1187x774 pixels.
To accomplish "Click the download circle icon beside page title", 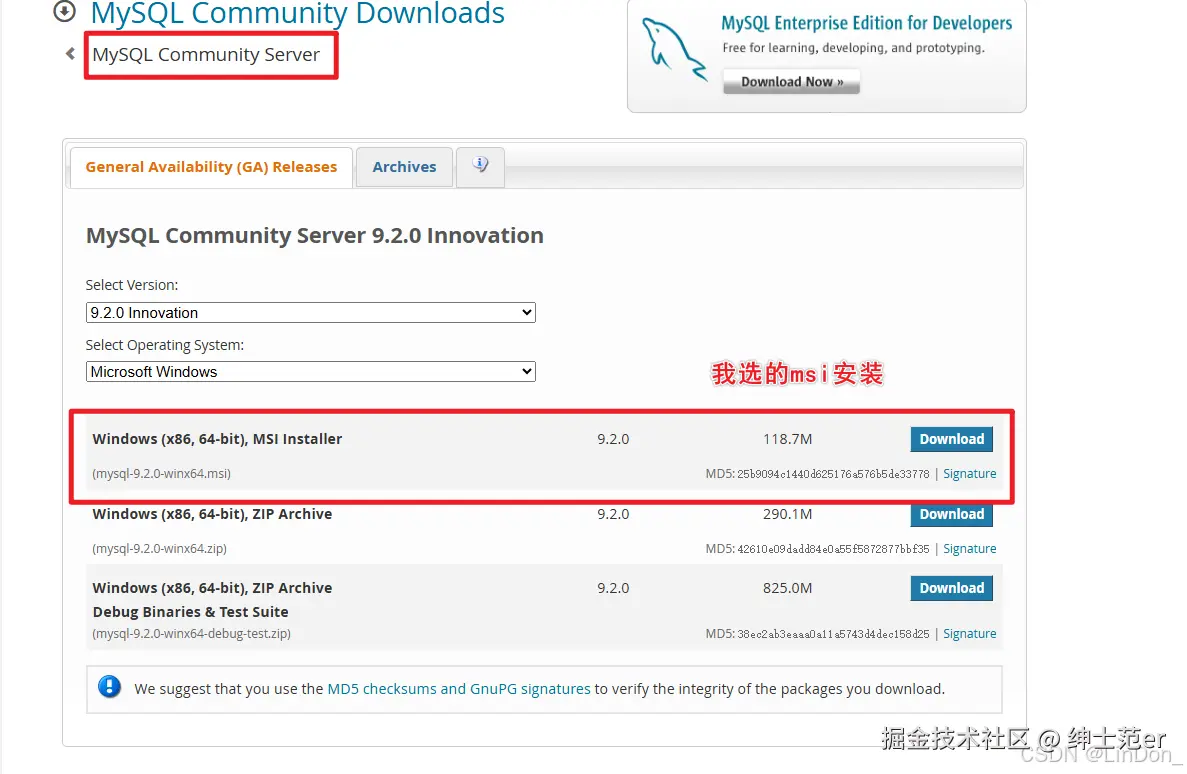I will tap(64, 11).
